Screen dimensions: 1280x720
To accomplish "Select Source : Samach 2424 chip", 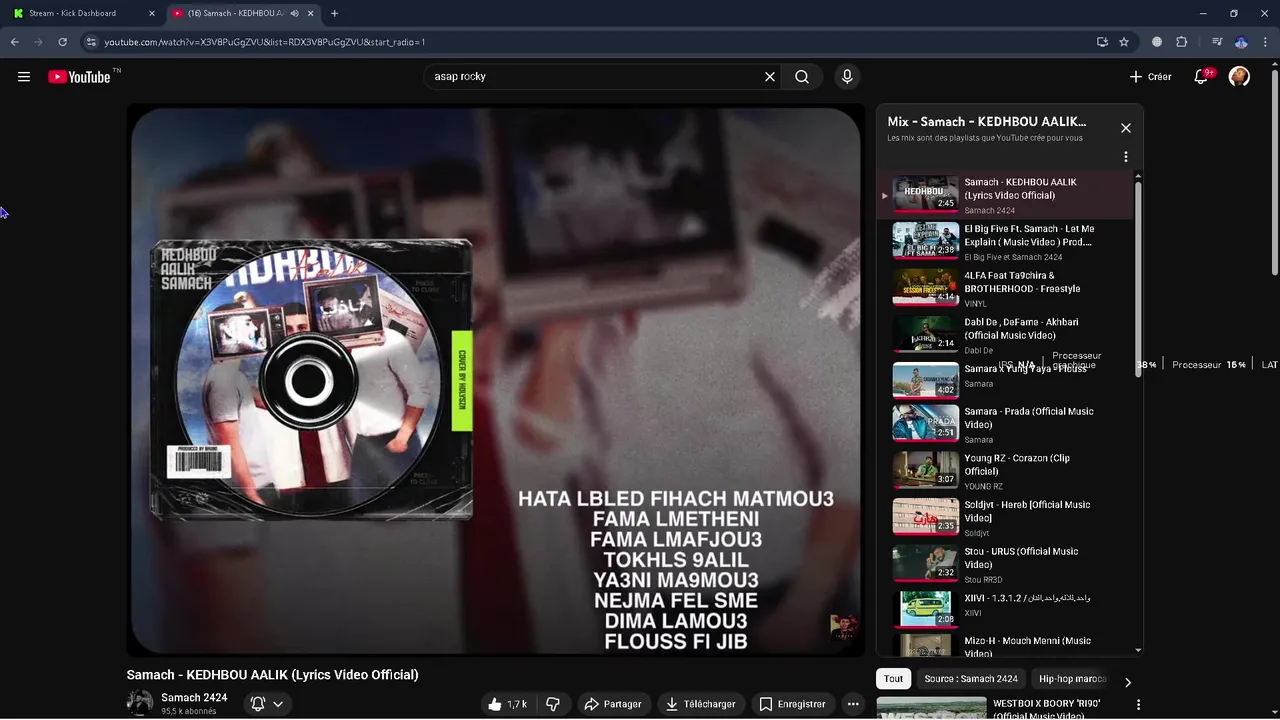I will tap(971, 679).
